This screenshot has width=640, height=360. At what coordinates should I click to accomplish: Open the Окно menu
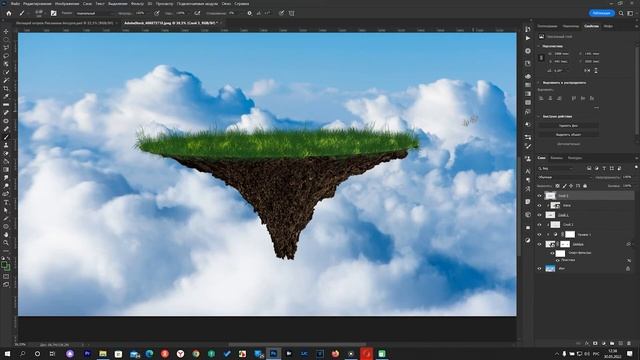tap(226, 4)
